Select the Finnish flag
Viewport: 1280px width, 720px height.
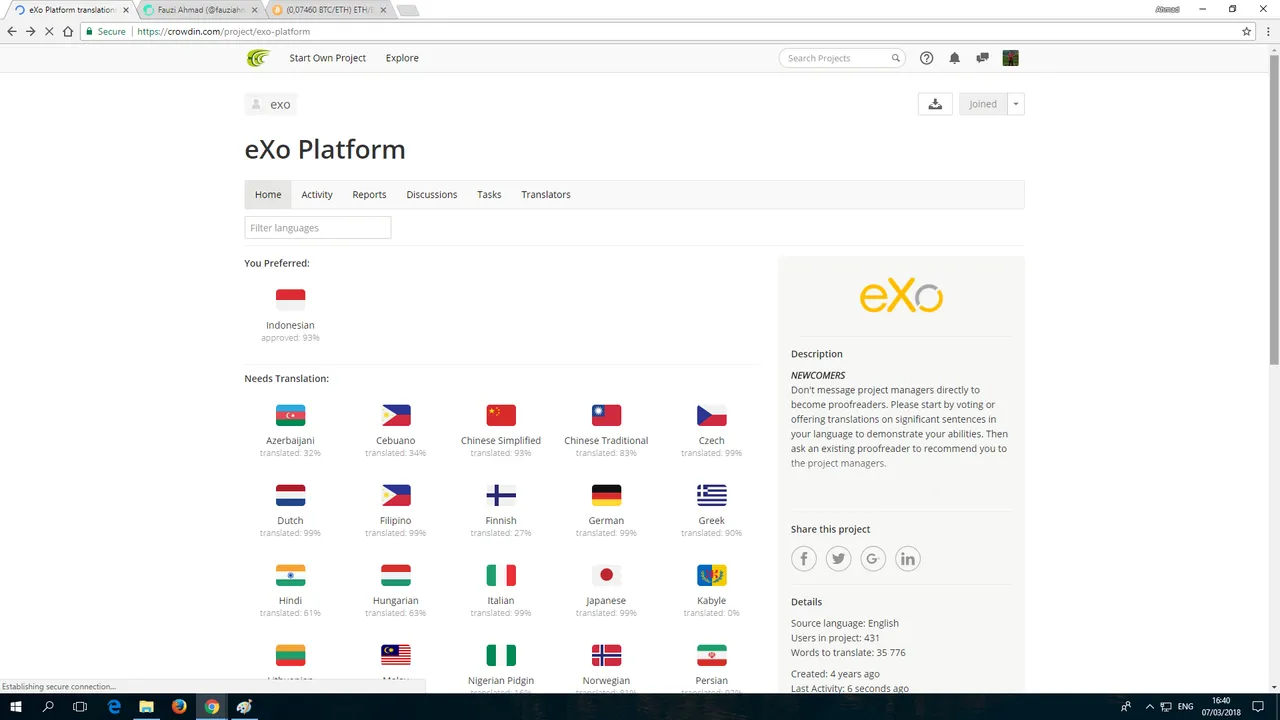pyautogui.click(x=501, y=495)
